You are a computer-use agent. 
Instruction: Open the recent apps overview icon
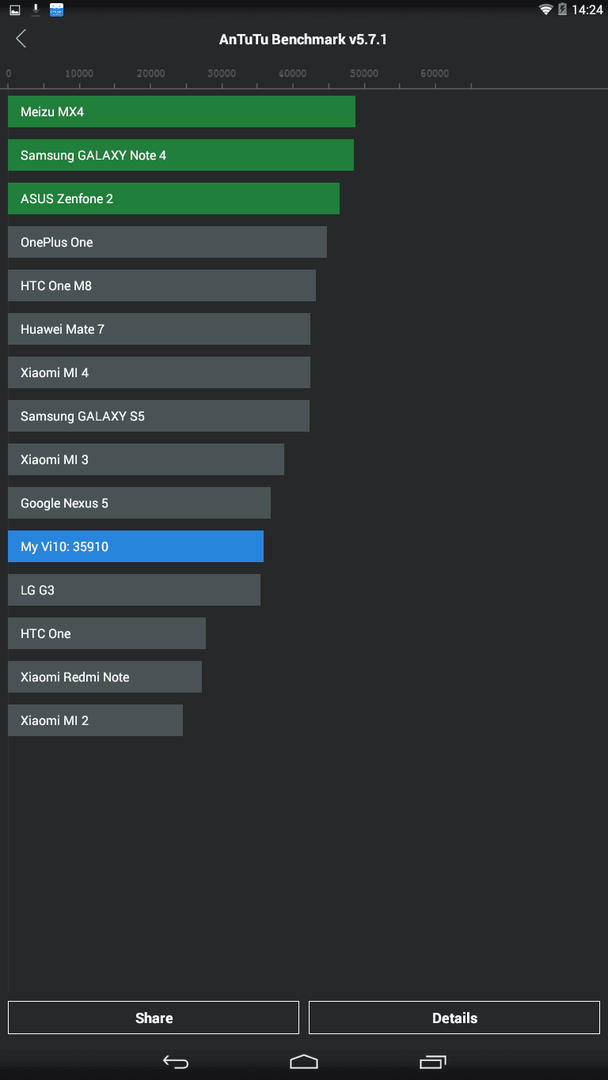432,1061
